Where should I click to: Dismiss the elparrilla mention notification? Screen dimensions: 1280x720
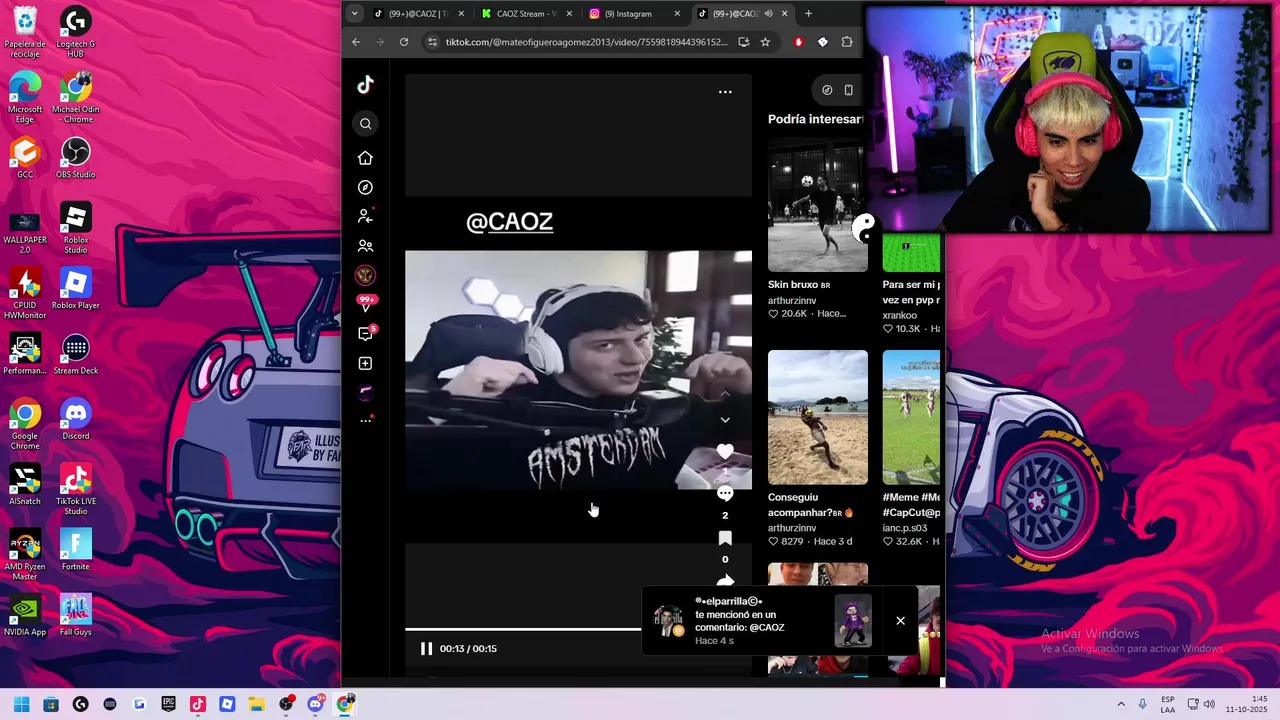900,620
